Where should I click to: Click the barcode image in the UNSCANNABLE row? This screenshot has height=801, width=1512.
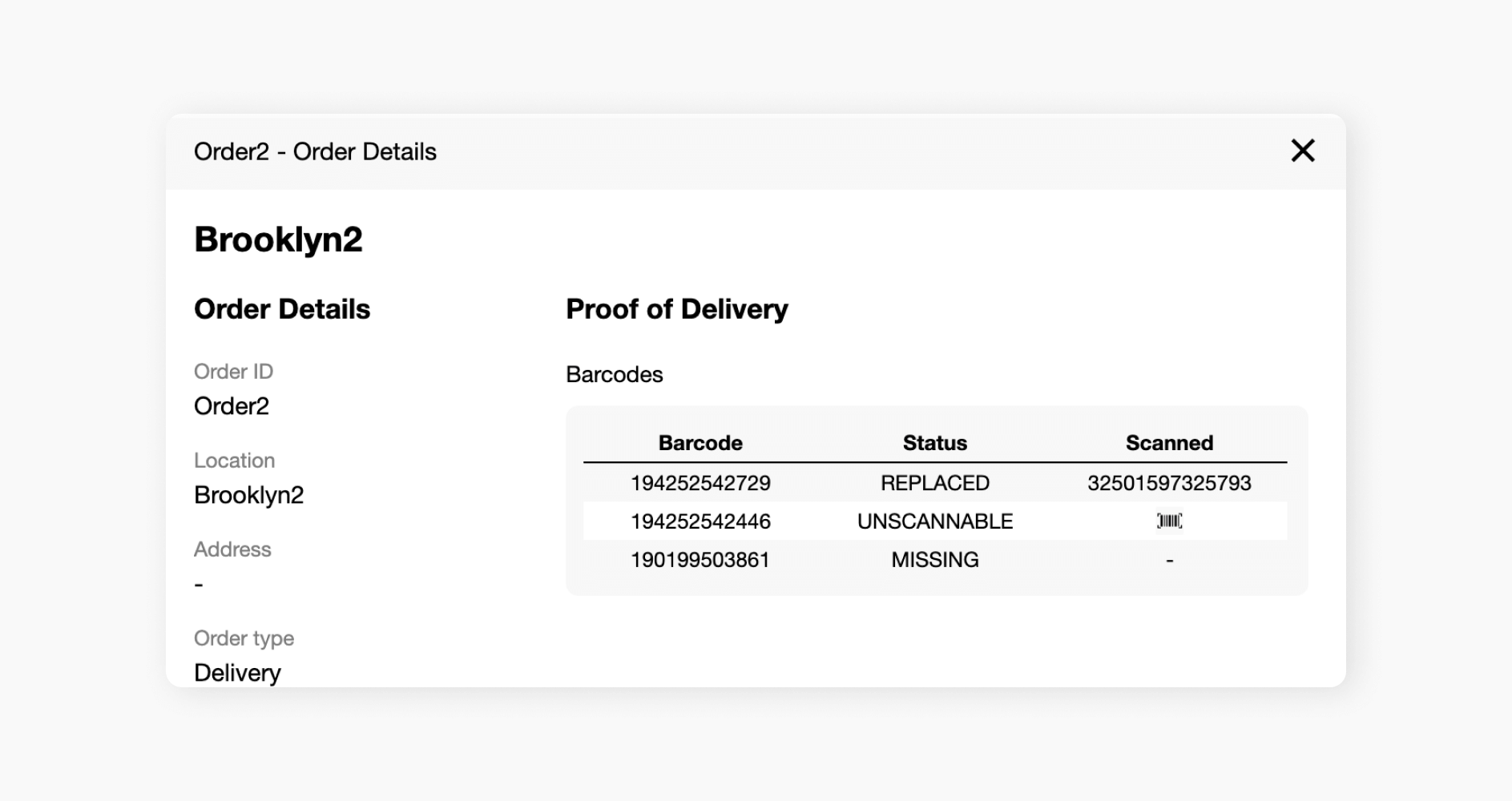pyautogui.click(x=1170, y=521)
